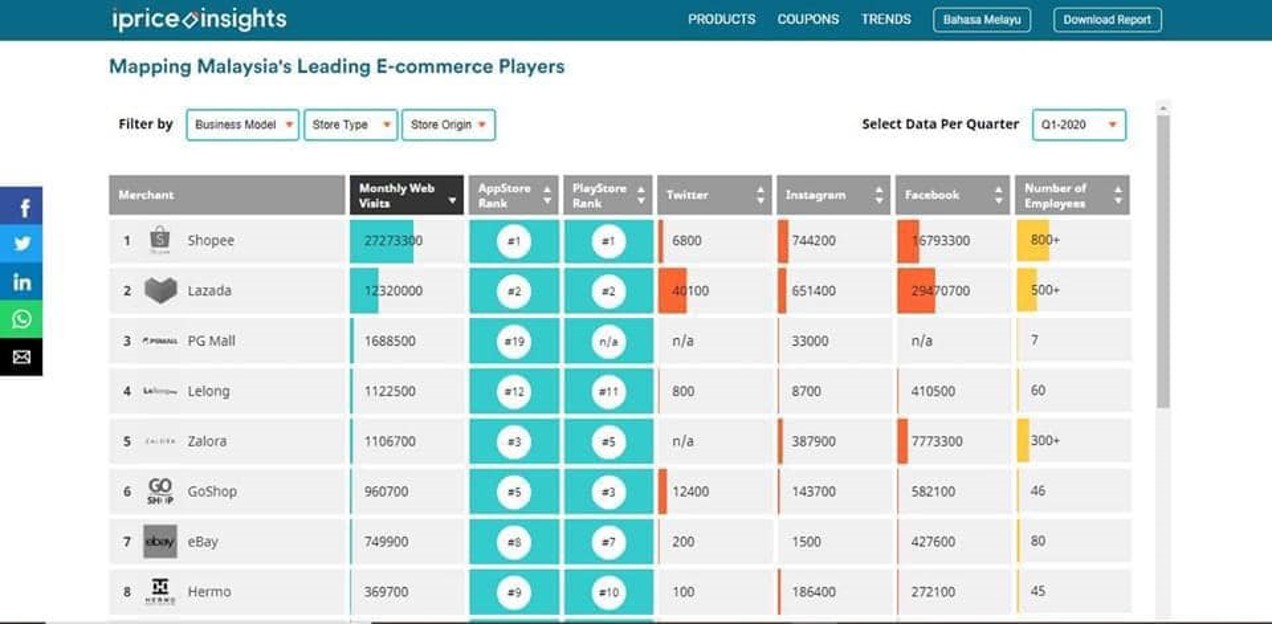The image size is (1272, 624).
Task: Sort by PlayStore Rank column
Action: tap(608, 195)
